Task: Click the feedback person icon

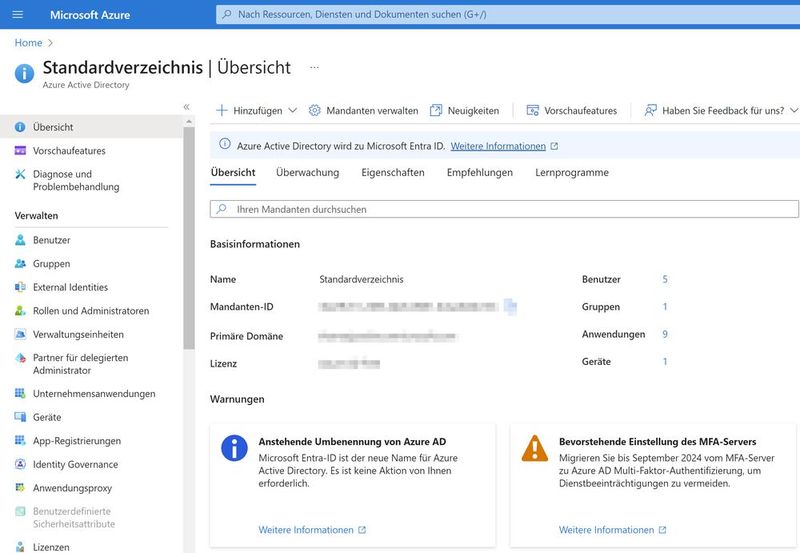Action: [x=650, y=110]
